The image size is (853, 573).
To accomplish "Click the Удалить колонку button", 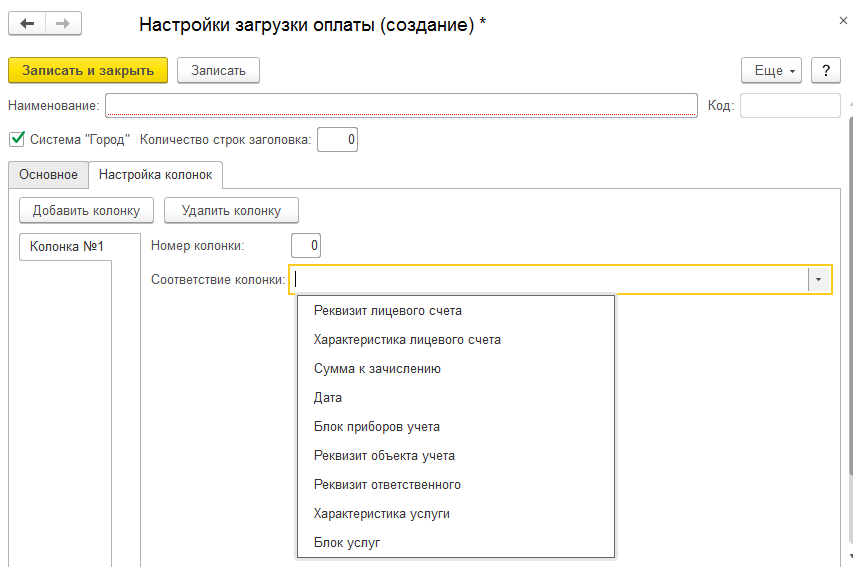I will tap(231, 211).
